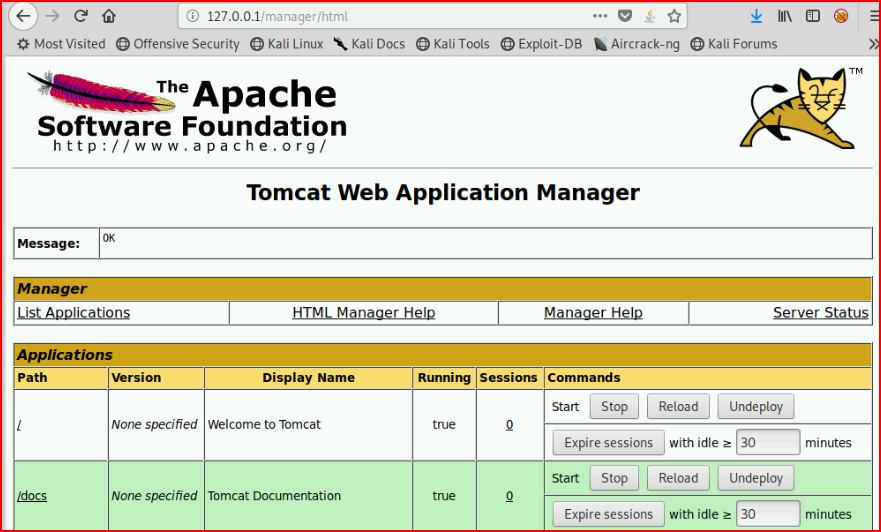Viewport: 881px width, 532px height.
Task: Go to the browser home page icon
Action: click(x=109, y=16)
